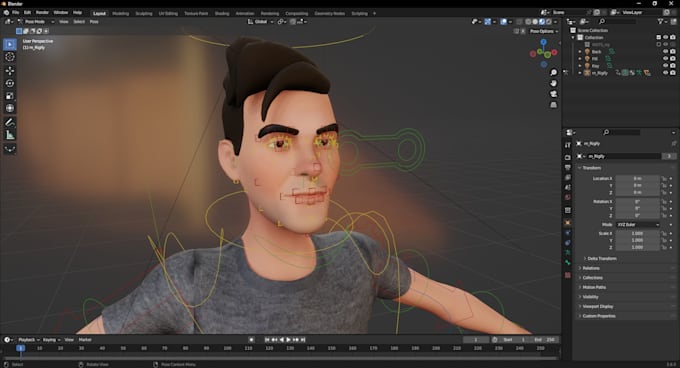680x368 pixels.
Task: Toggle Collection exclude checkbox in outliner
Action: [x=658, y=37]
